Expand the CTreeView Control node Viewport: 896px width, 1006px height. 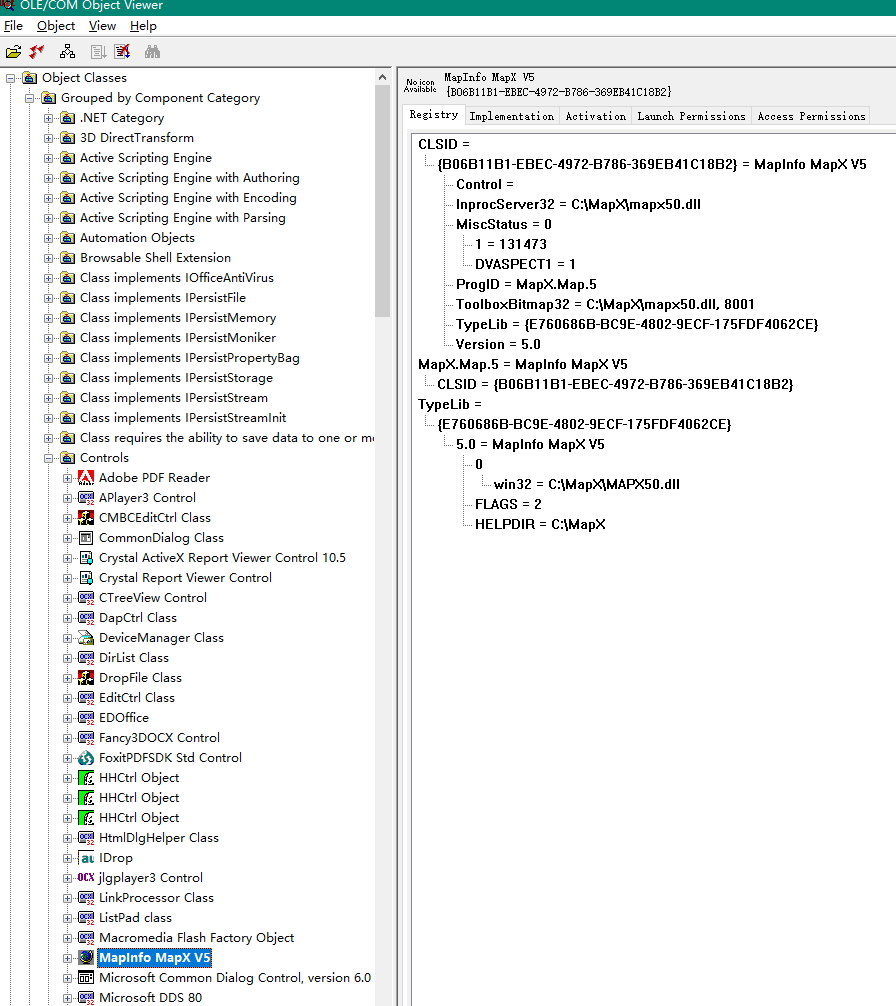tap(67, 598)
